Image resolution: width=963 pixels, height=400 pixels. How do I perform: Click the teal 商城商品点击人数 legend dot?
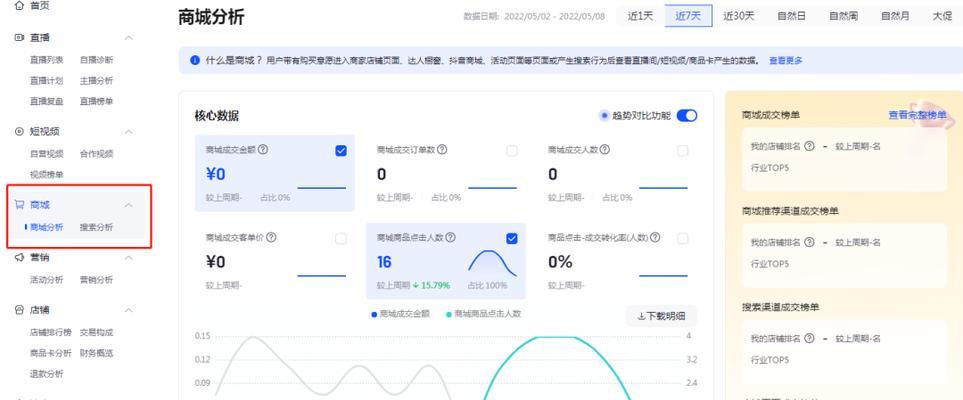(448, 314)
